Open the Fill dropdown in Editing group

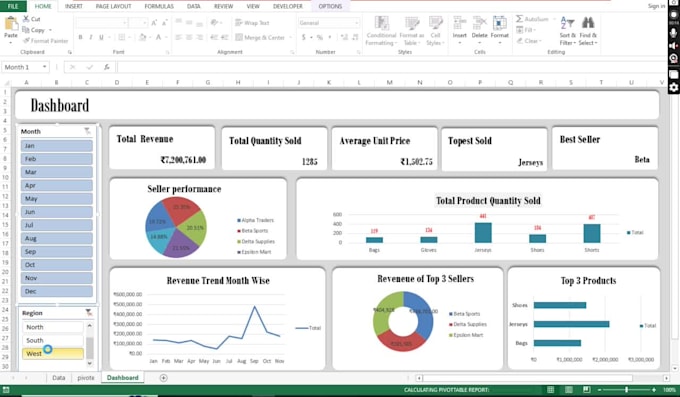[x=526, y=30]
